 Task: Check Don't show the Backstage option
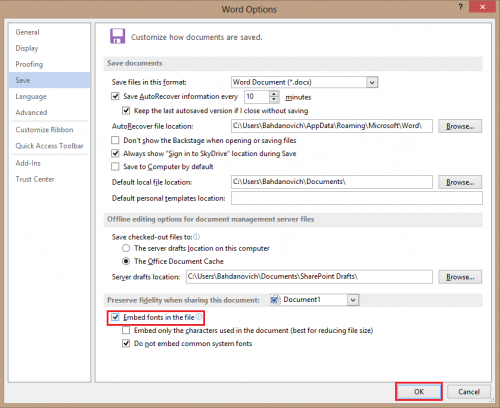(x=115, y=140)
